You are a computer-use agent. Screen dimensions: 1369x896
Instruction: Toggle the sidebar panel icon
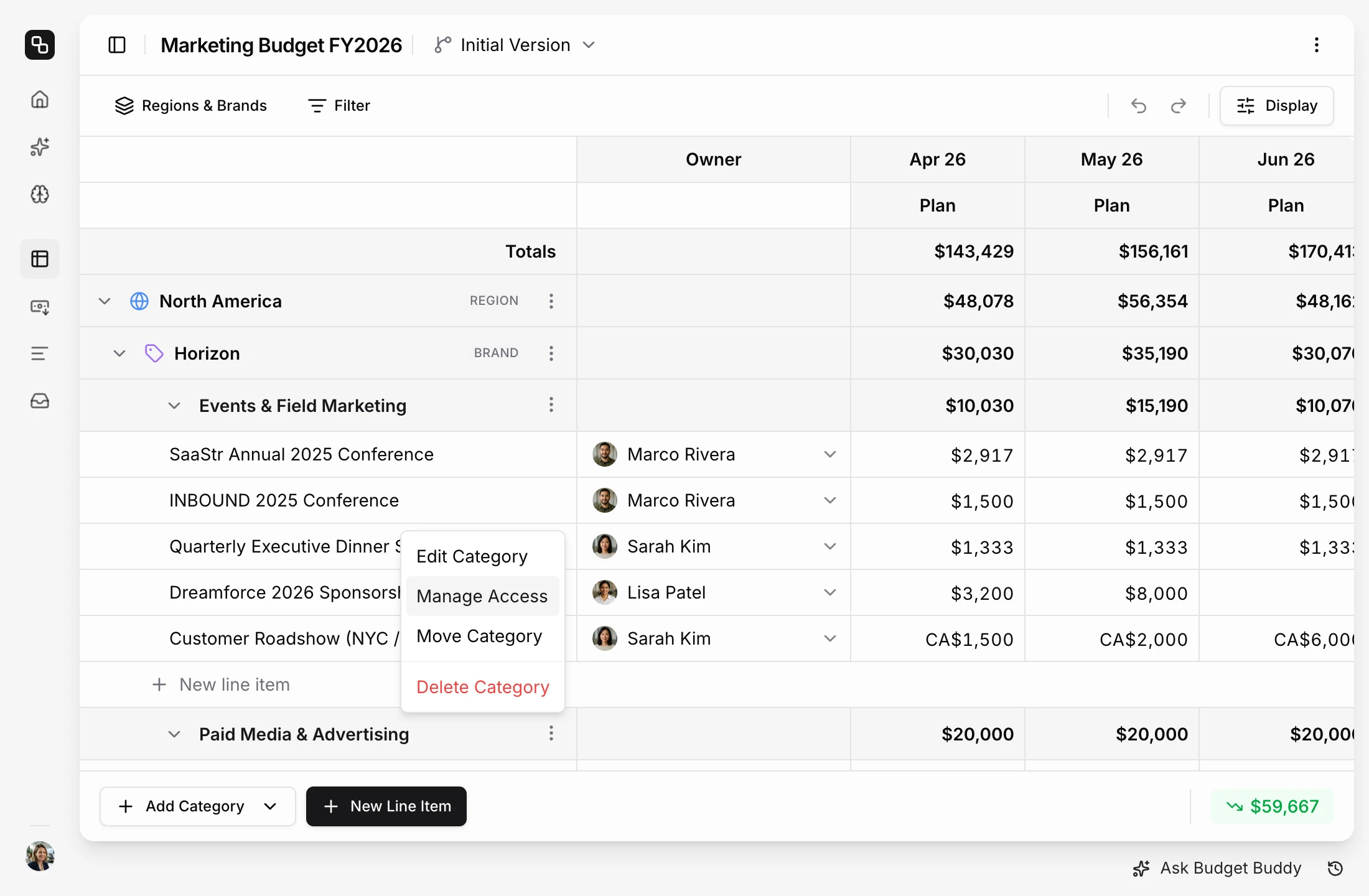pos(117,45)
